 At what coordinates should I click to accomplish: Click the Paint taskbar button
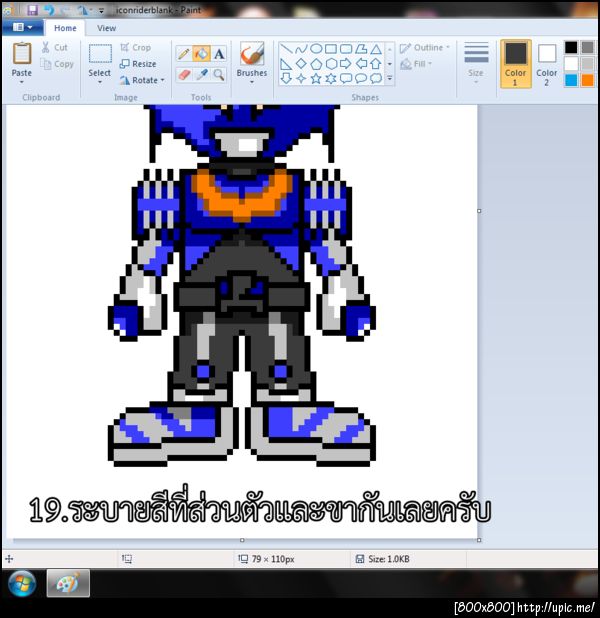tap(68, 583)
